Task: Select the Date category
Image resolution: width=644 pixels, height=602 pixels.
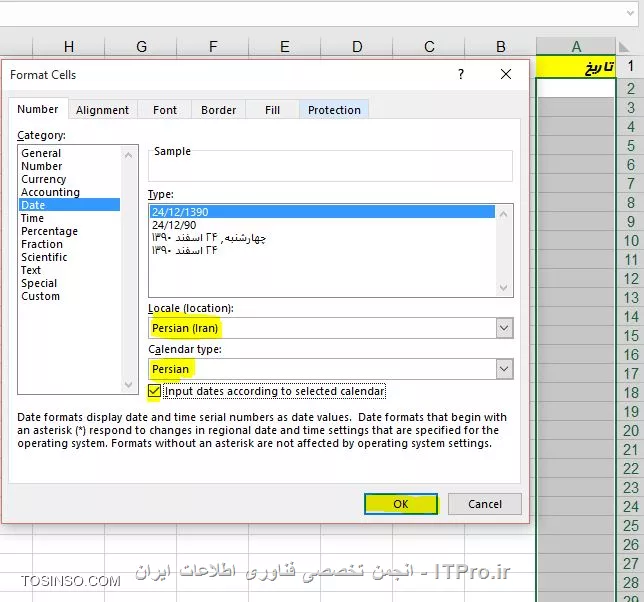Action: point(69,205)
